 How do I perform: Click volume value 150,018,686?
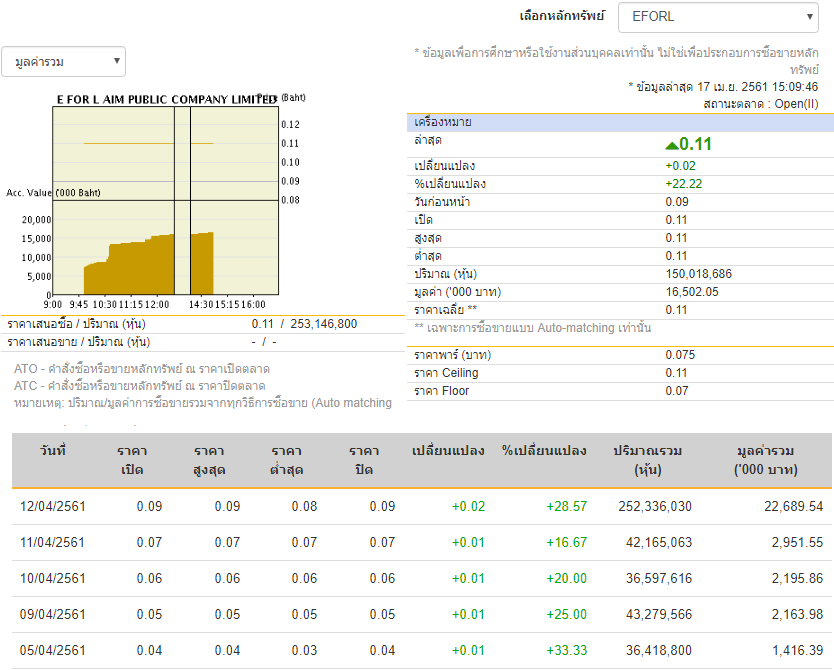tap(698, 274)
